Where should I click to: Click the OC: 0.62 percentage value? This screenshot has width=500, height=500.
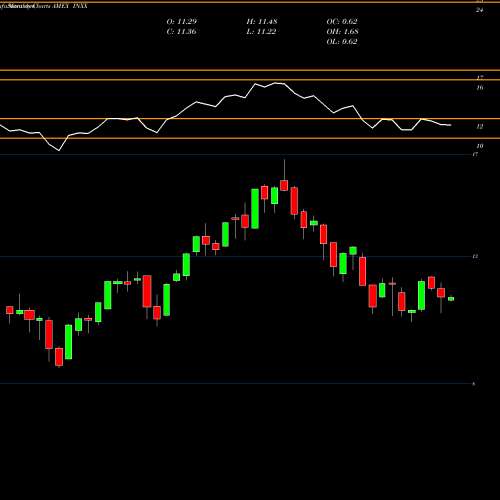pyautogui.click(x=342, y=22)
